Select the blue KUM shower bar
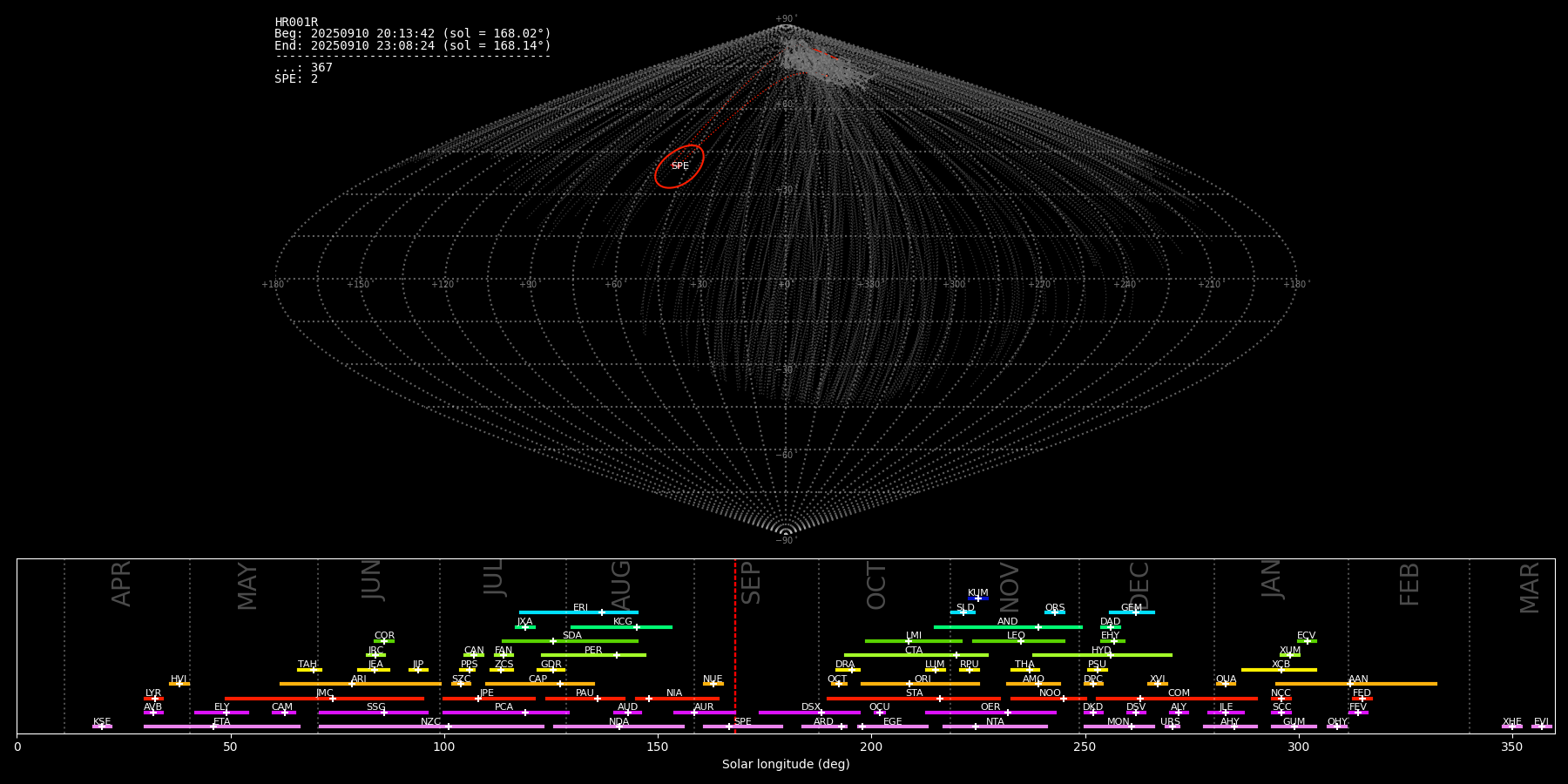The image size is (1568, 784). 978,598
